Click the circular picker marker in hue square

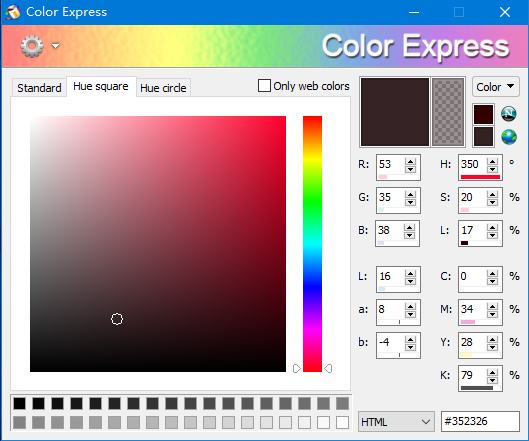(117, 319)
